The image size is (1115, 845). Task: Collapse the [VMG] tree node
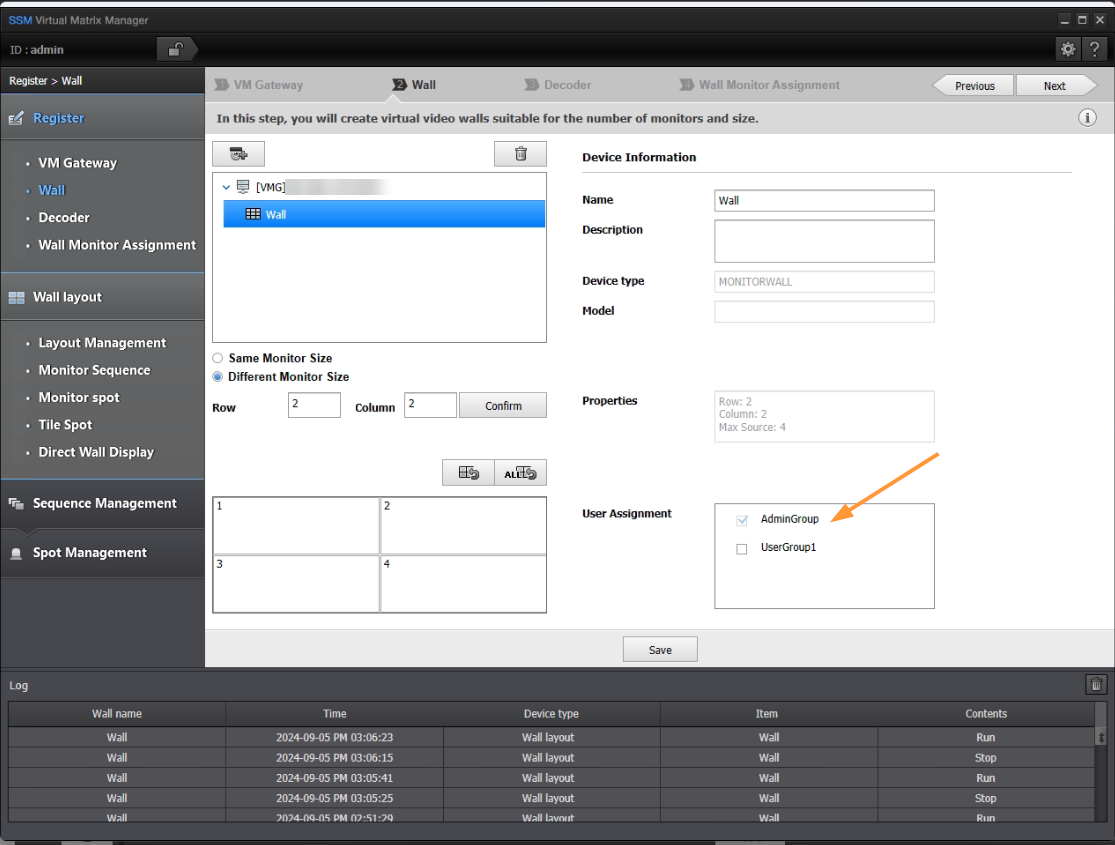[226, 187]
